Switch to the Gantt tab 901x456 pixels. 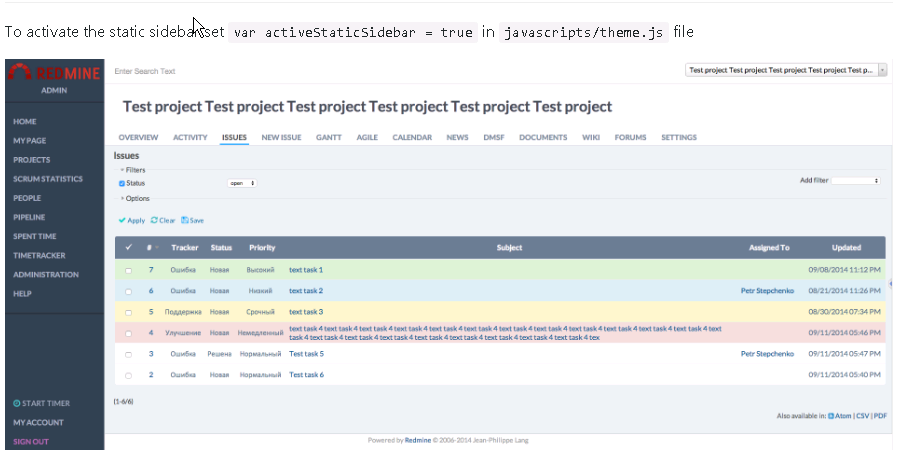click(328, 137)
